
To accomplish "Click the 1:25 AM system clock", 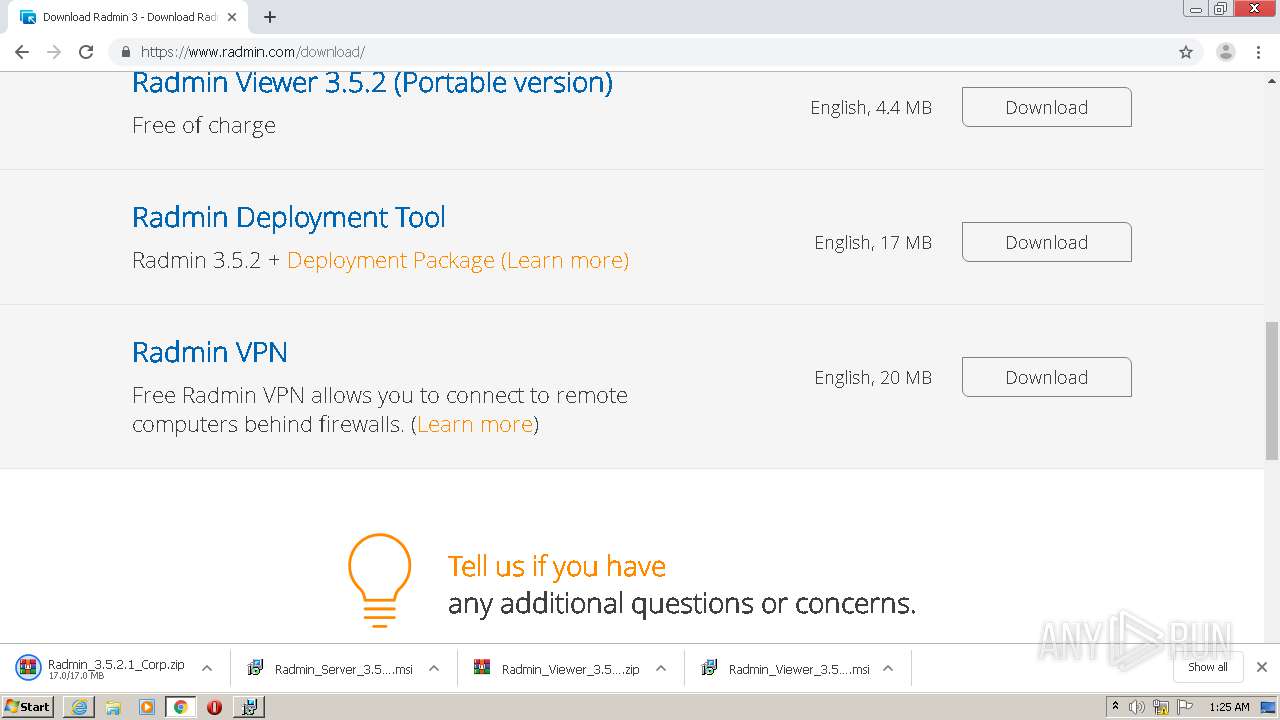I will pyautogui.click(x=1229, y=707).
